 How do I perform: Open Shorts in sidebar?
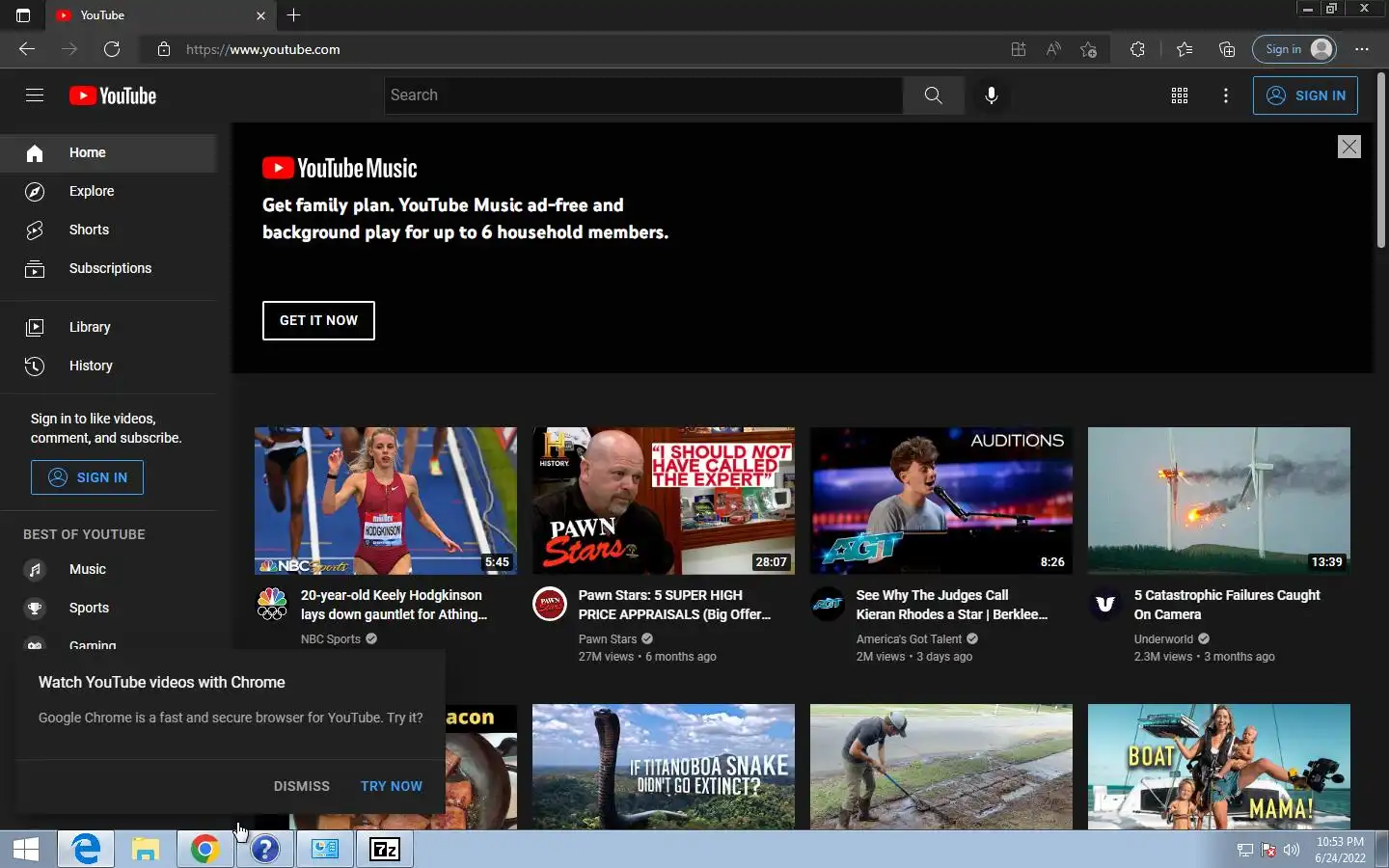(108, 231)
